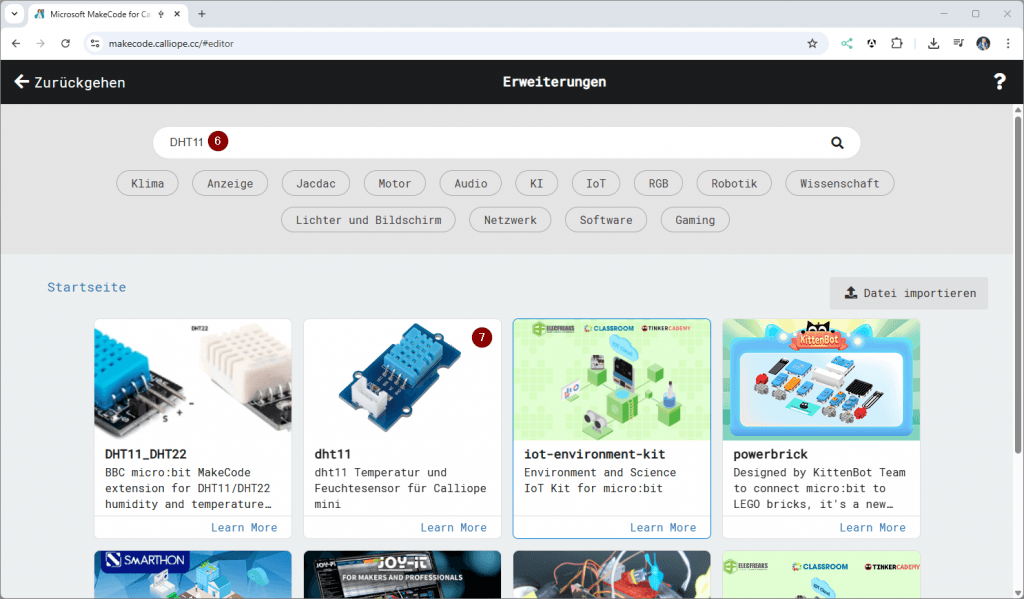Viewport: 1024px width, 599px height.
Task: Click the Extensions puzzle piece icon
Action: click(895, 43)
